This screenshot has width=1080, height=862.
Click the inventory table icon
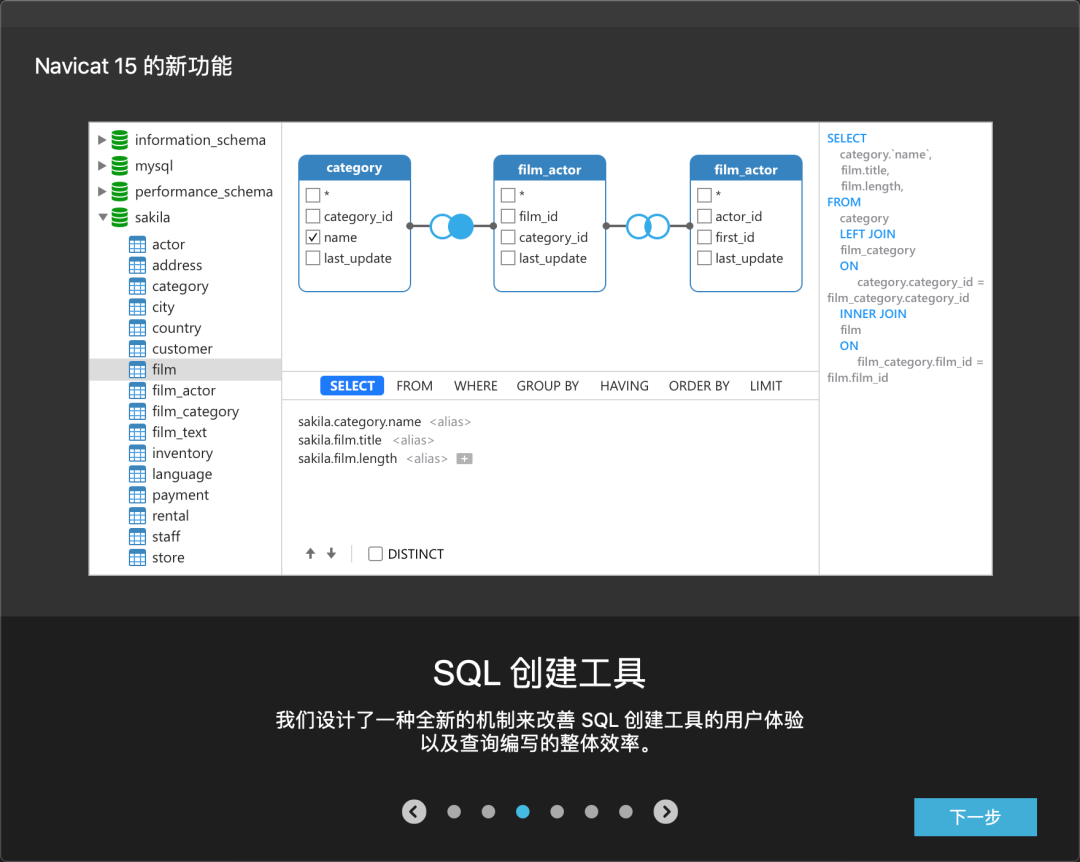(138, 453)
